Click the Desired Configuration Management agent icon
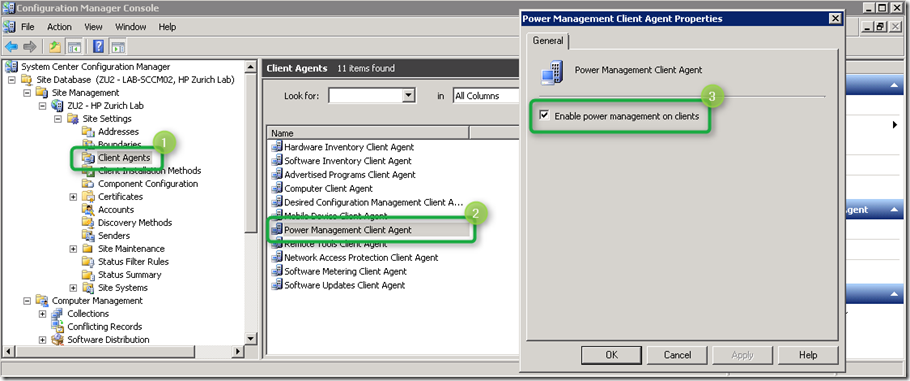 277,203
